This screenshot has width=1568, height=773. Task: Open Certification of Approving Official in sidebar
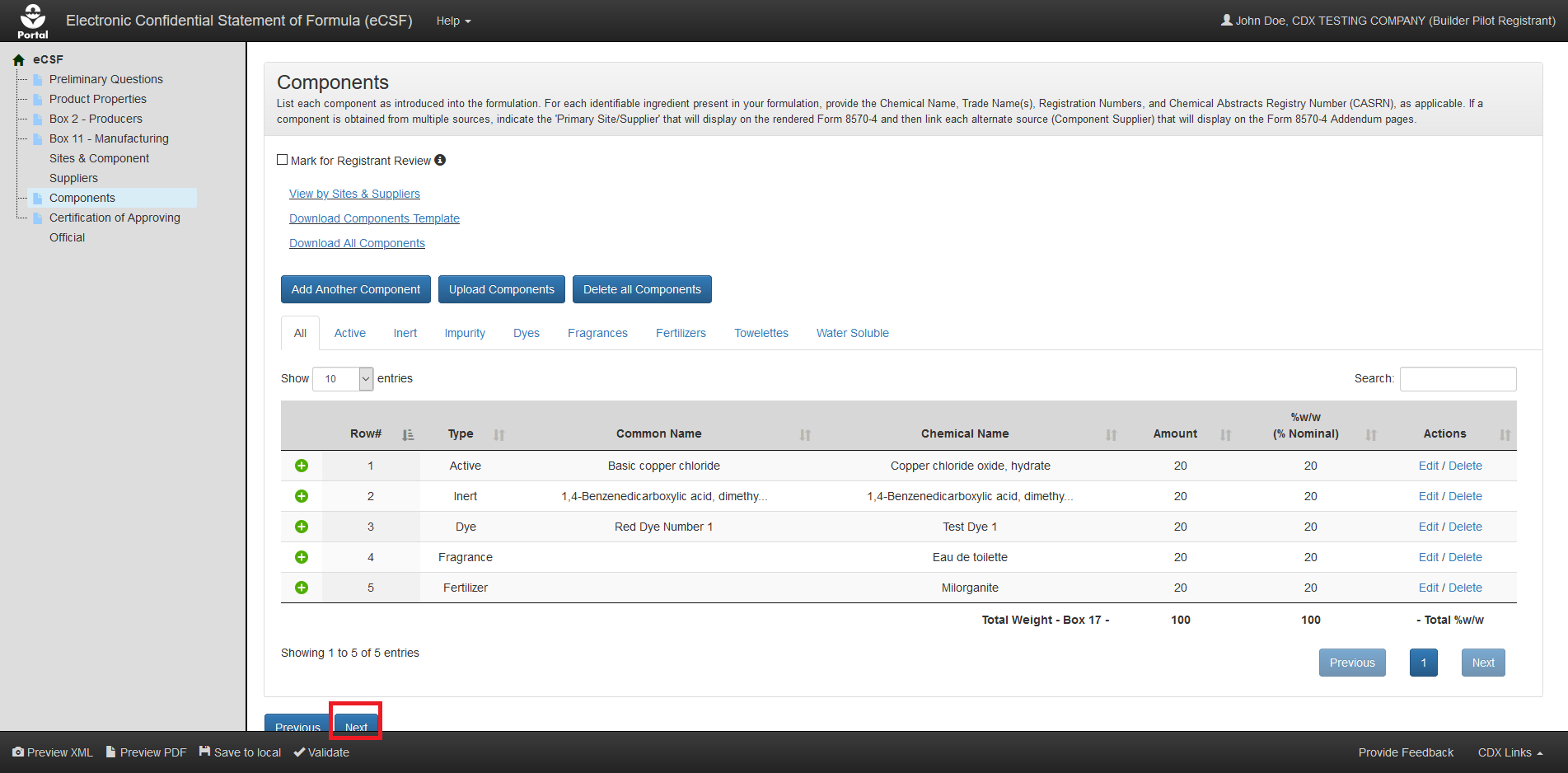(115, 227)
